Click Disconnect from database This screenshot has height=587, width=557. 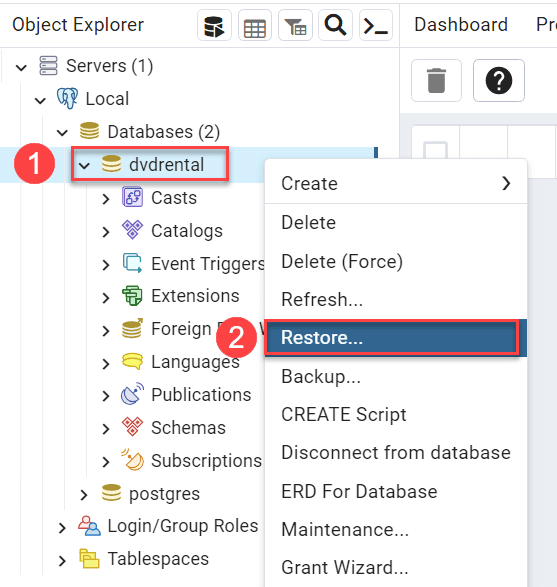(x=396, y=453)
